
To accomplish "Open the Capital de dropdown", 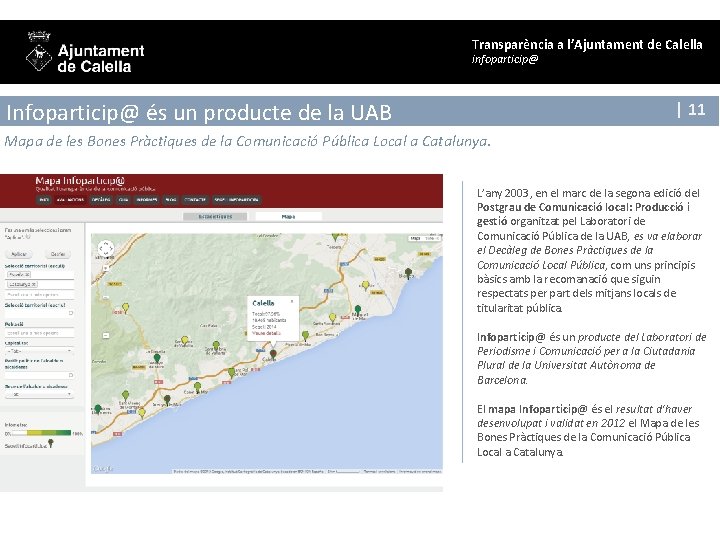I will (39, 351).
